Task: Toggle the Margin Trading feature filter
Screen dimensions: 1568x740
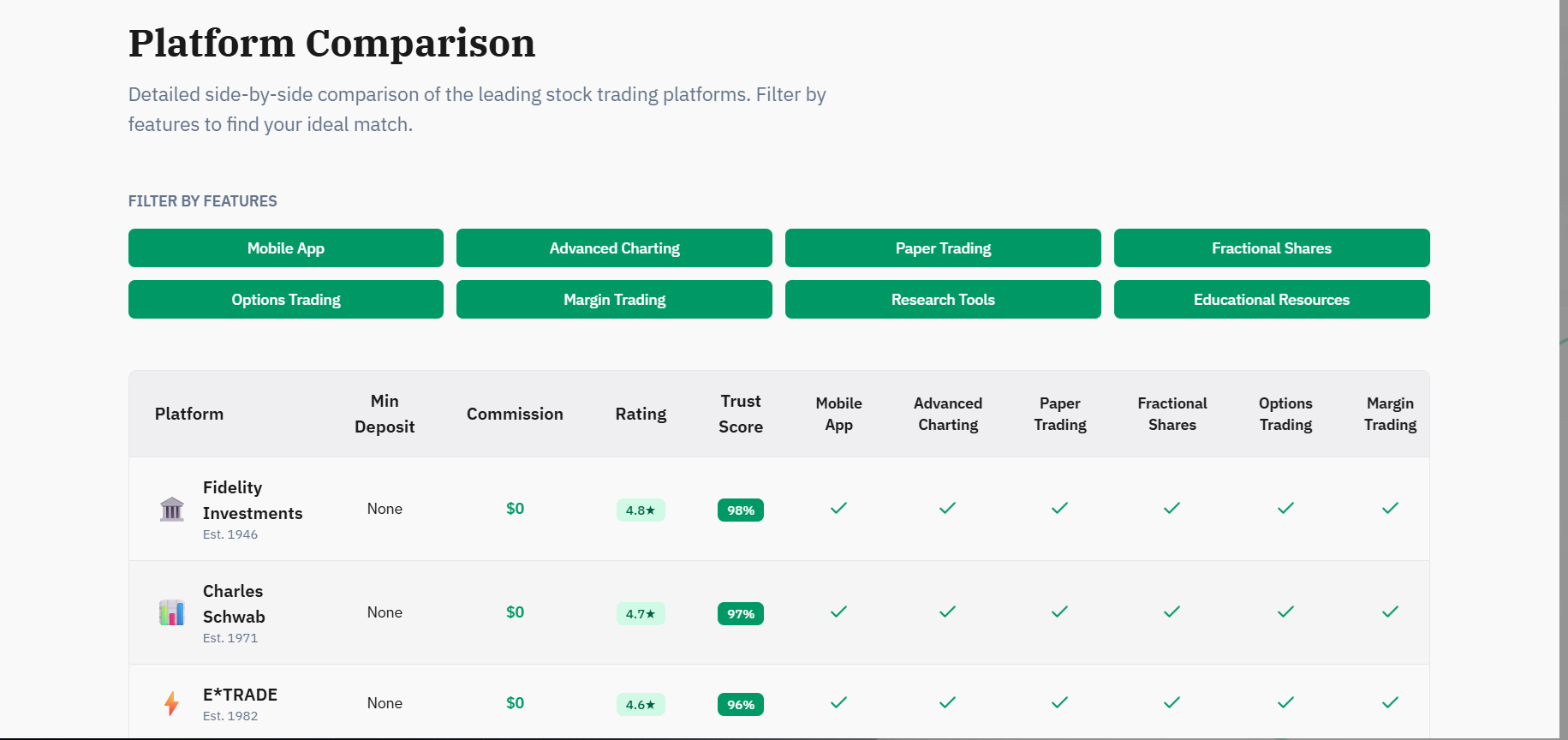Action: (x=614, y=299)
